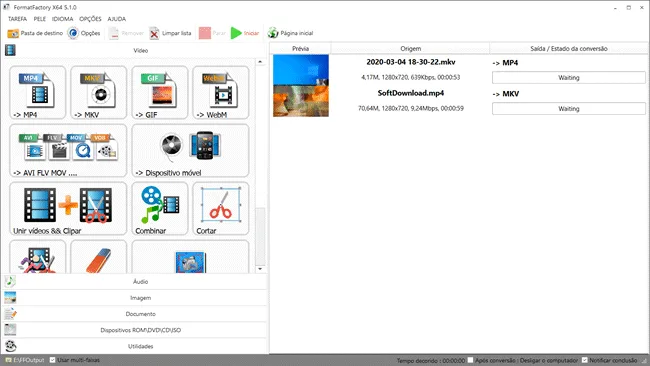Select the -> WebM format icon
The width and height of the screenshot is (650, 366).
click(x=221, y=92)
